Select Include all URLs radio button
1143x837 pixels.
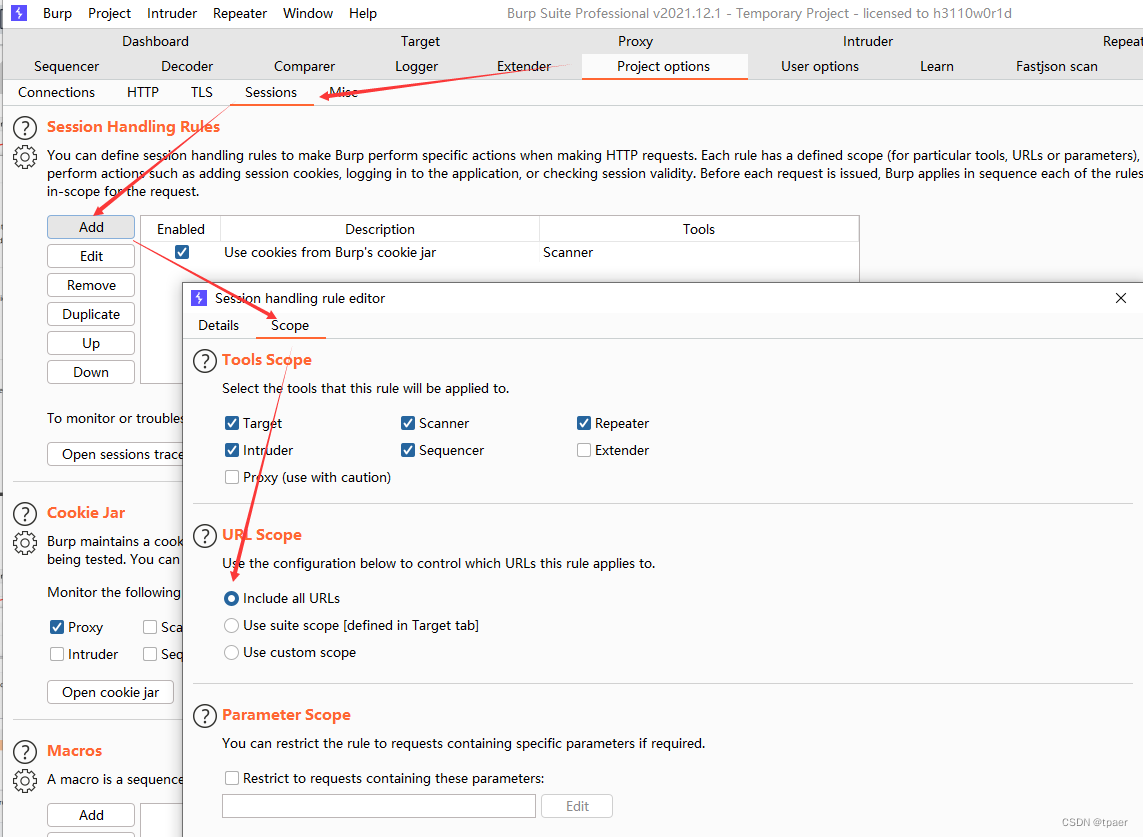[231, 598]
